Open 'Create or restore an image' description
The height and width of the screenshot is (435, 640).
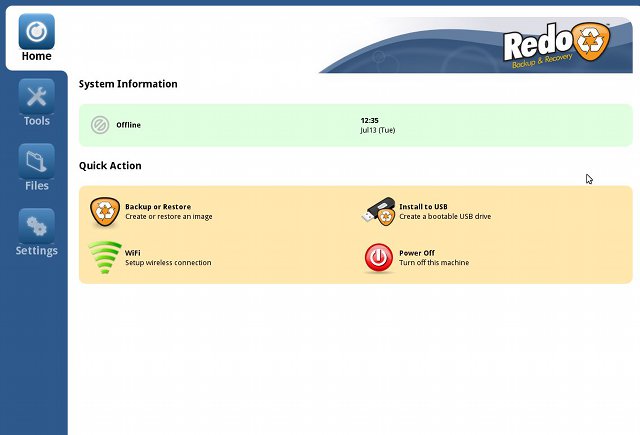click(169, 216)
